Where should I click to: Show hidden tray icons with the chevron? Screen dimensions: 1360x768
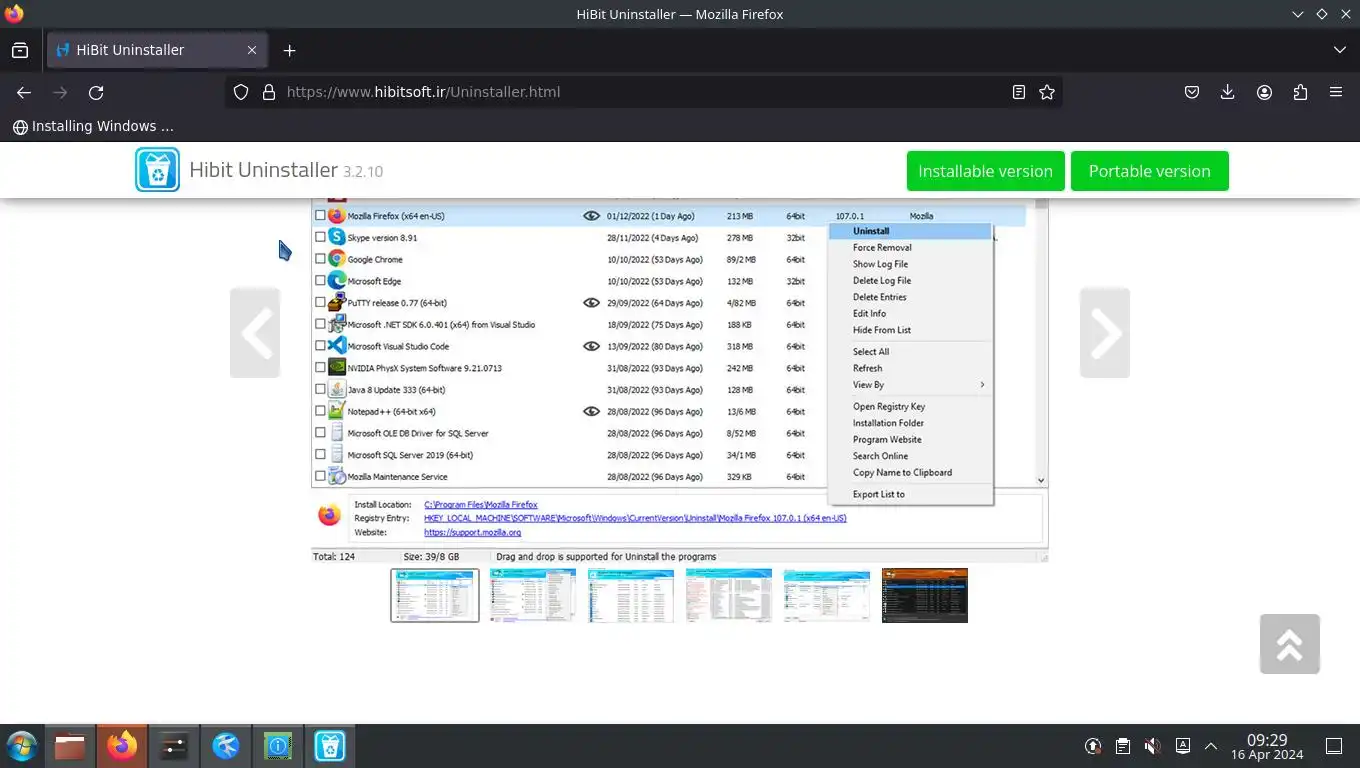point(1211,746)
